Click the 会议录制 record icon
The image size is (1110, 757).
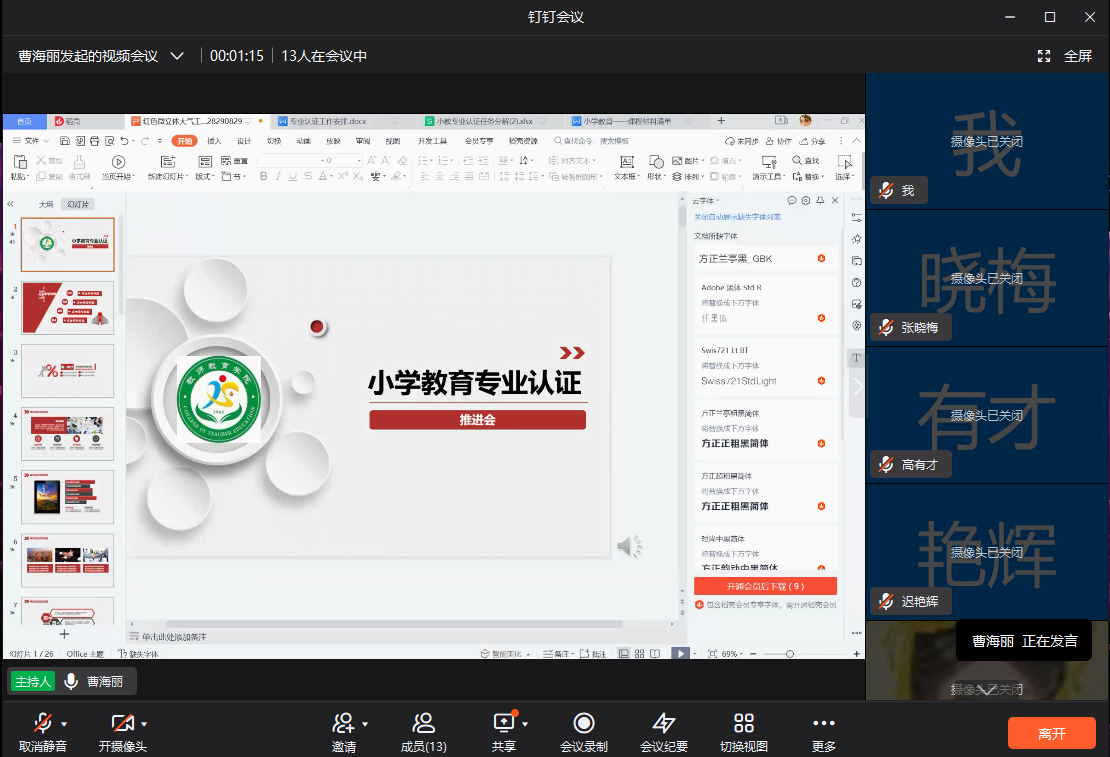[x=583, y=724]
